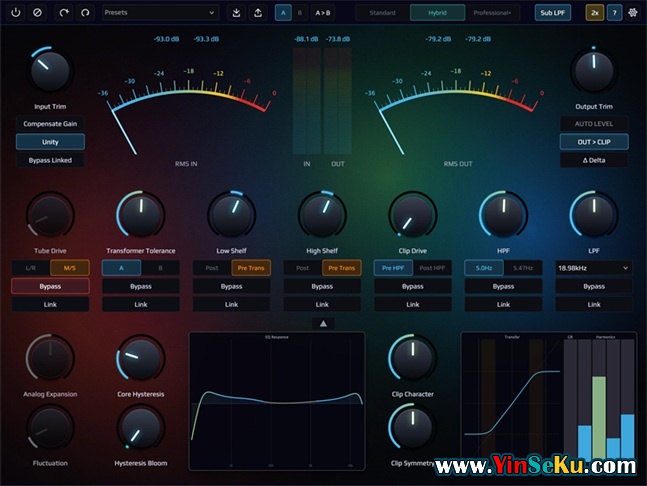This screenshot has height=486, width=647.
Task: Enable the OUT > CLIP toggle
Action: (593, 142)
